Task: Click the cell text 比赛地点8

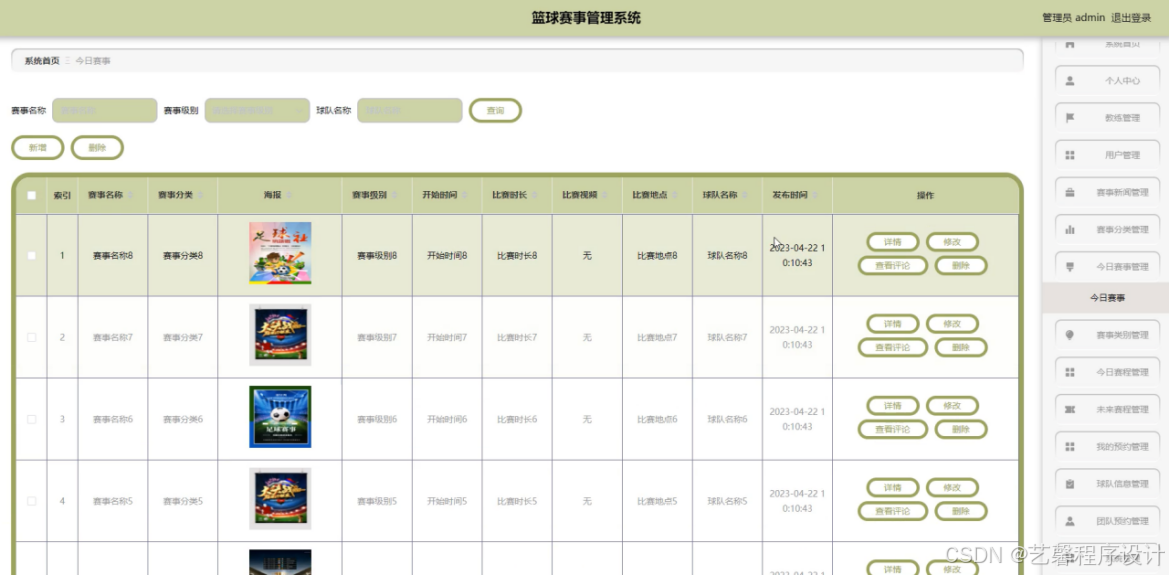Action: tap(657, 256)
